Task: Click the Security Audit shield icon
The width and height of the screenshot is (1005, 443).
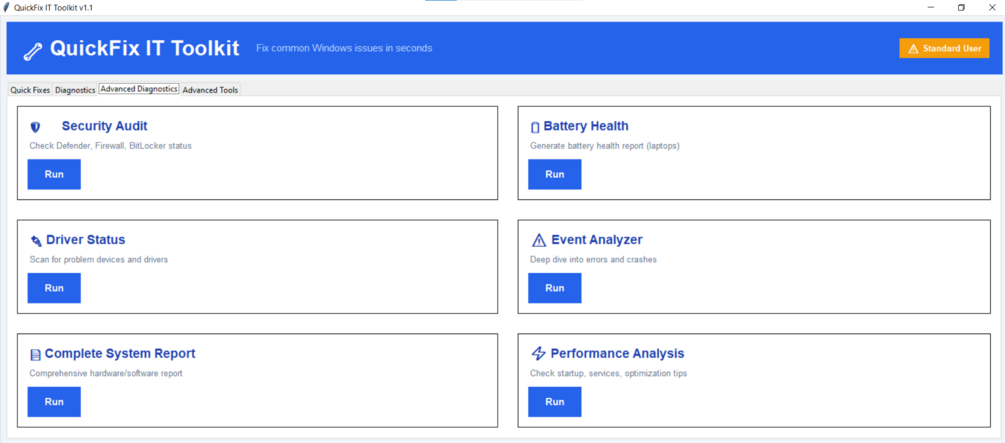Action: click(x=36, y=127)
